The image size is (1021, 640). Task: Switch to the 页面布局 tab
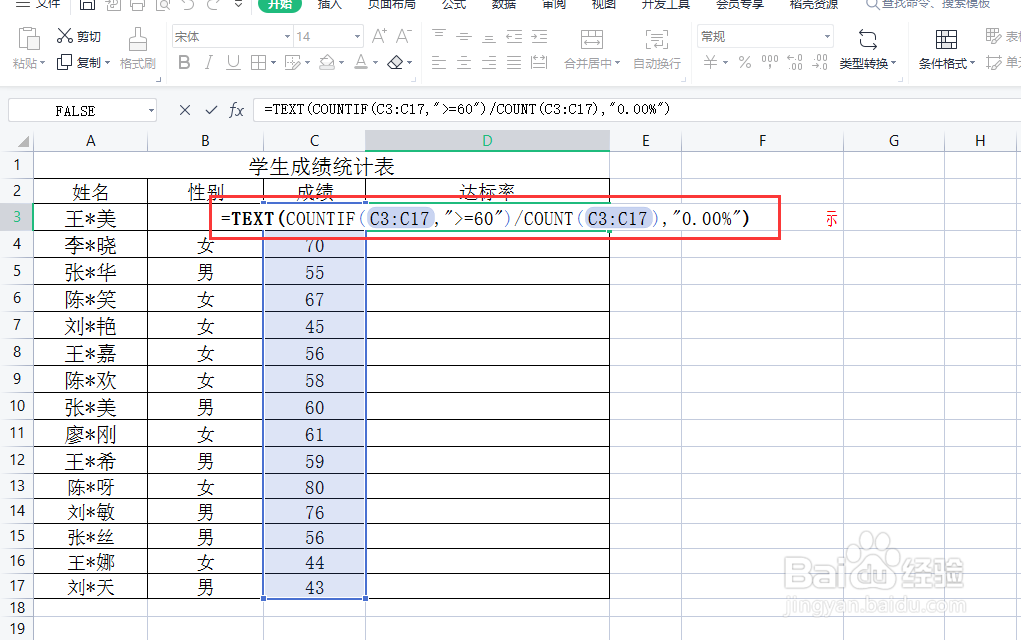click(x=391, y=4)
